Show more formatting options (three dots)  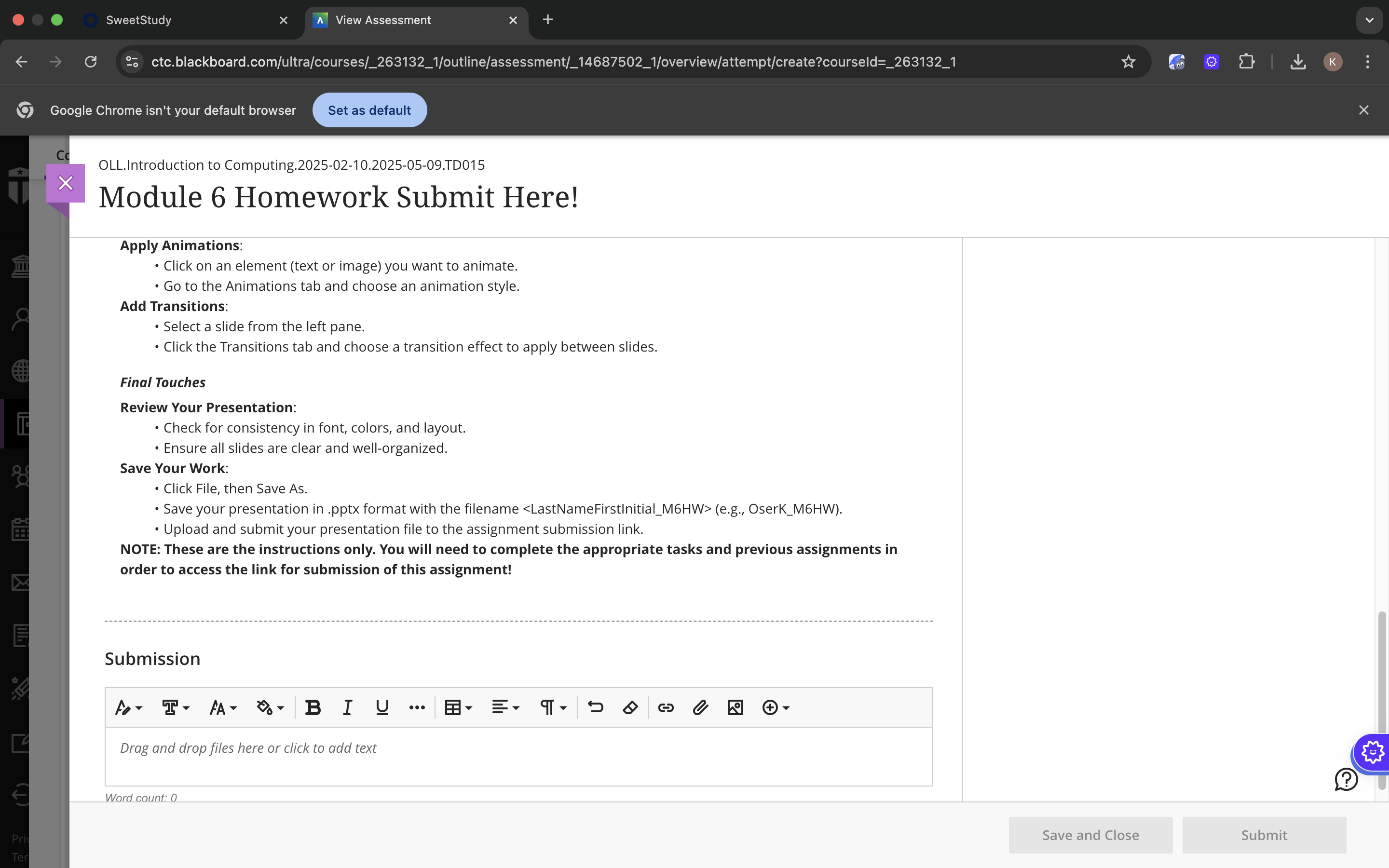[417, 708]
